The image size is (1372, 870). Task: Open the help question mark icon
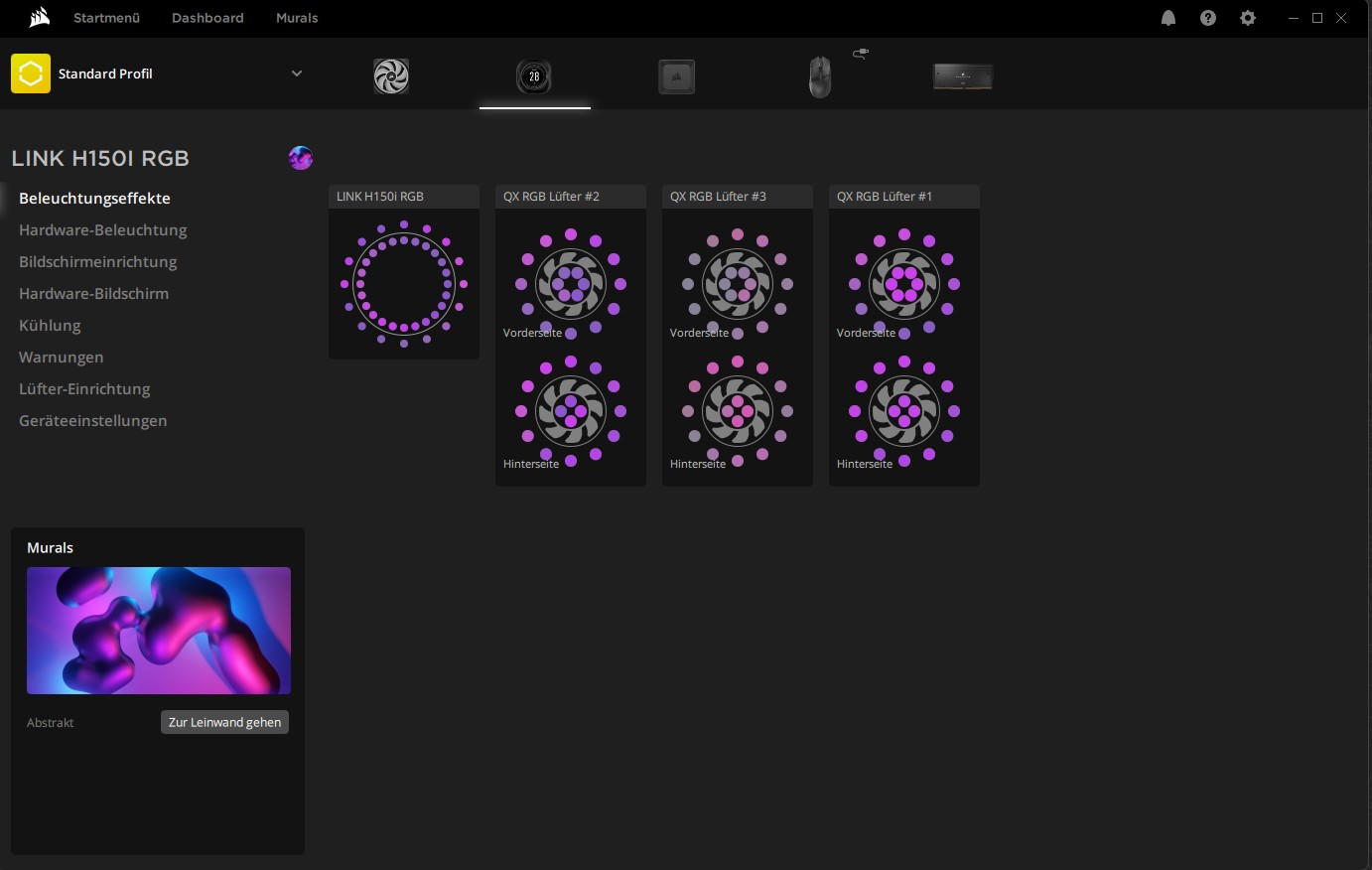pos(1208,18)
